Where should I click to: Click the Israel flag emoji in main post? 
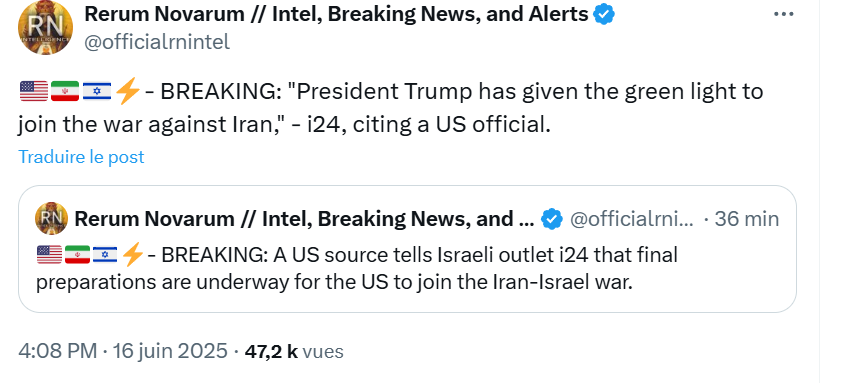point(97,91)
